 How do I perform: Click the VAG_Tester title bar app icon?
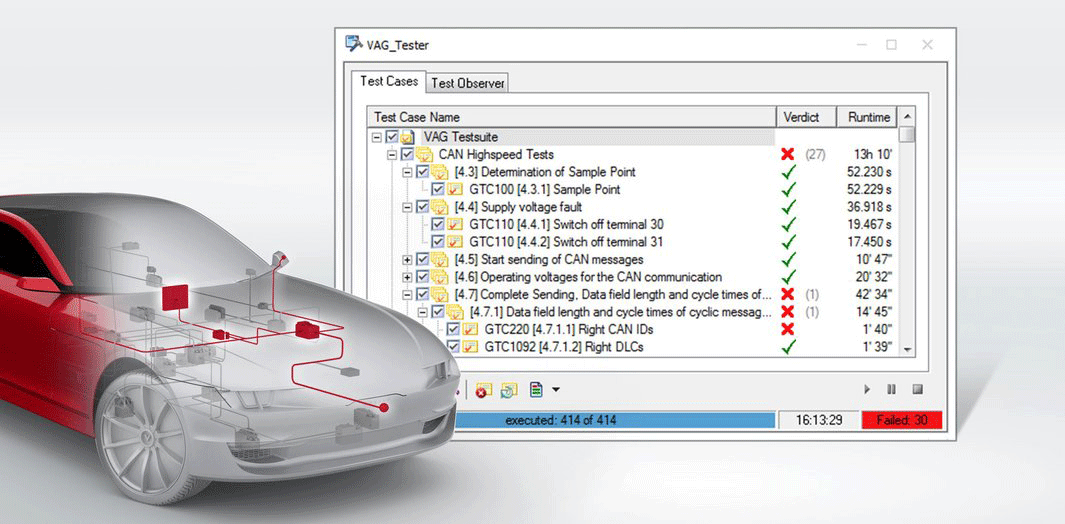pyautogui.click(x=353, y=44)
